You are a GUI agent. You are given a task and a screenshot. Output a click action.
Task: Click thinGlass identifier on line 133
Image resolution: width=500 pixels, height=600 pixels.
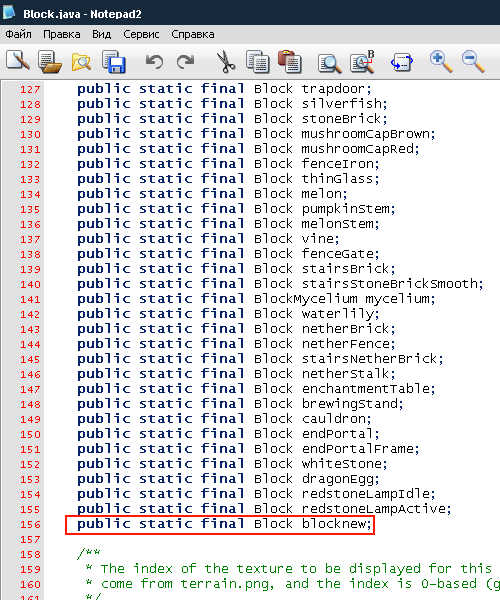pos(338,179)
